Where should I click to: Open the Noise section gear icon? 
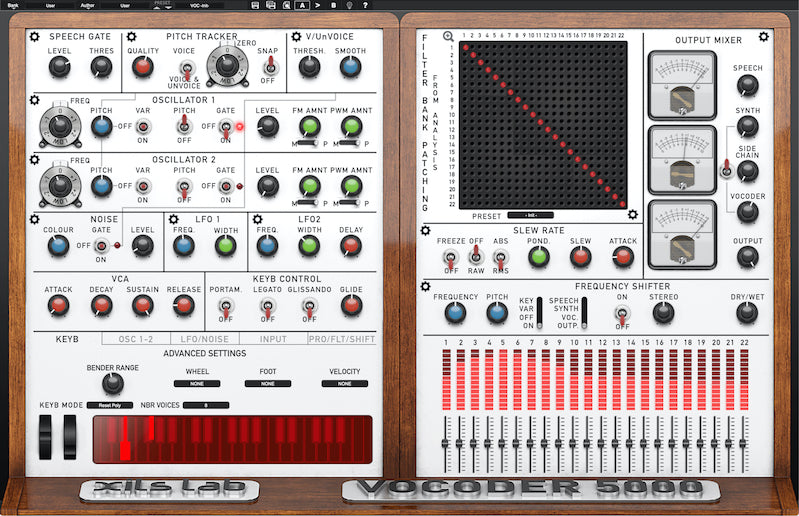[x=36, y=219]
